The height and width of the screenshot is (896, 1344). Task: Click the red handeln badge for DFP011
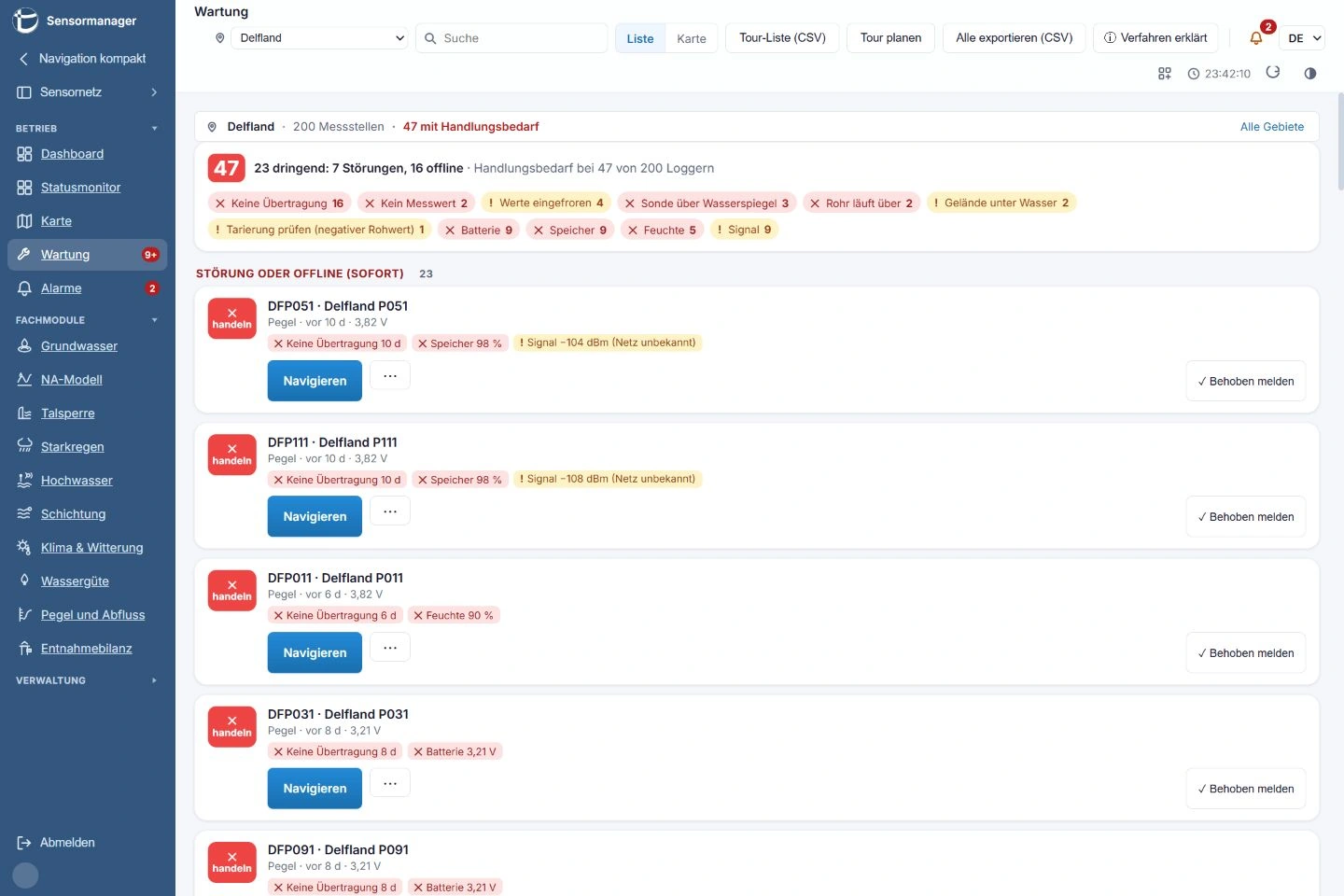pos(231,591)
